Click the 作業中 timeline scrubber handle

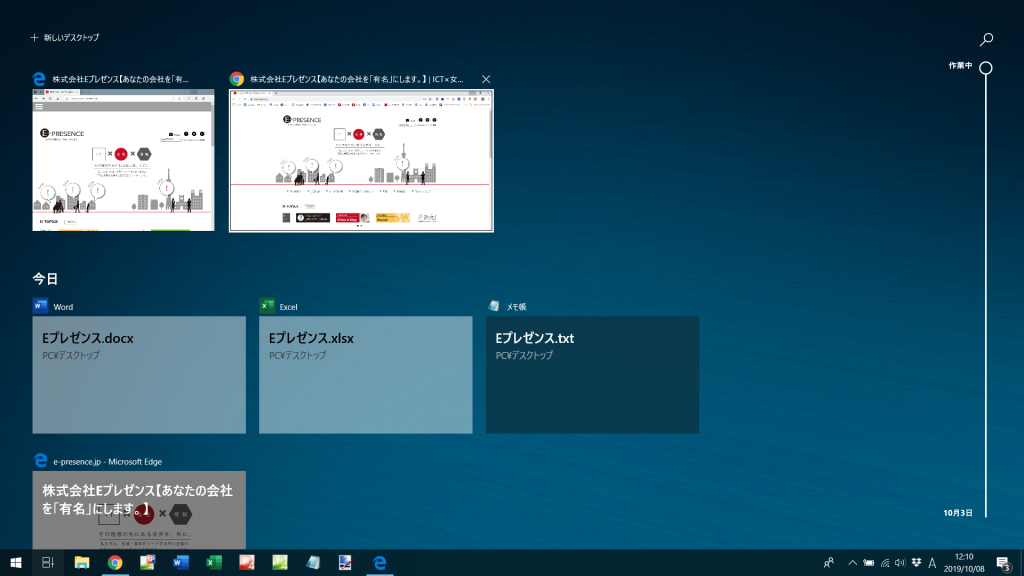(x=986, y=67)
